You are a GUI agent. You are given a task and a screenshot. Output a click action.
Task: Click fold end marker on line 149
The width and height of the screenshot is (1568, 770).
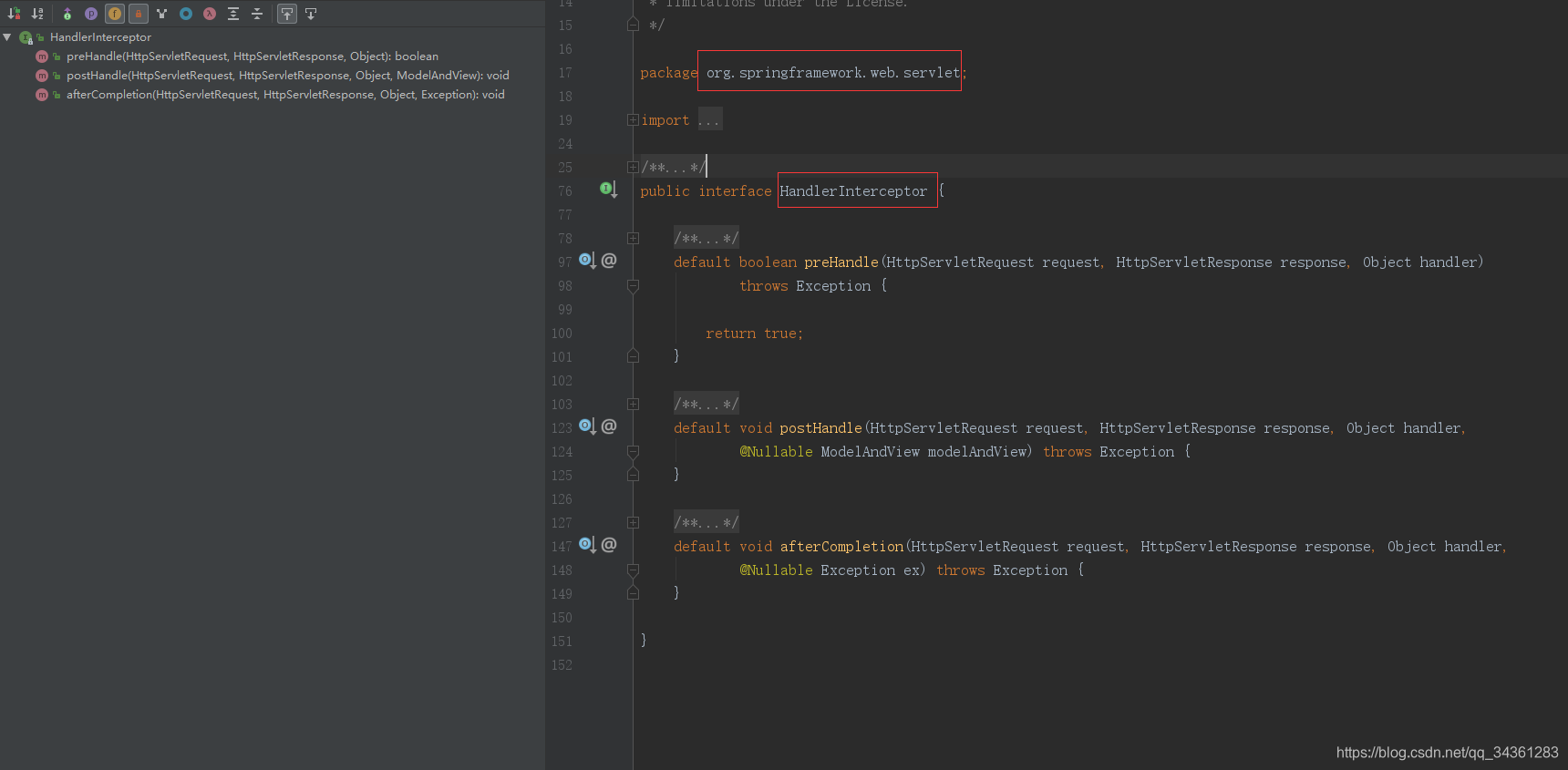click(633, 593)
